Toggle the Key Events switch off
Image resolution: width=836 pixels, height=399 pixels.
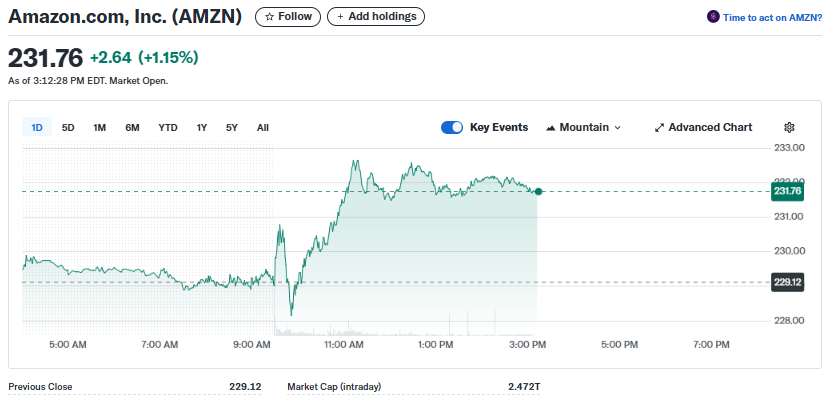pyautogui.click(x=452, y=127)
